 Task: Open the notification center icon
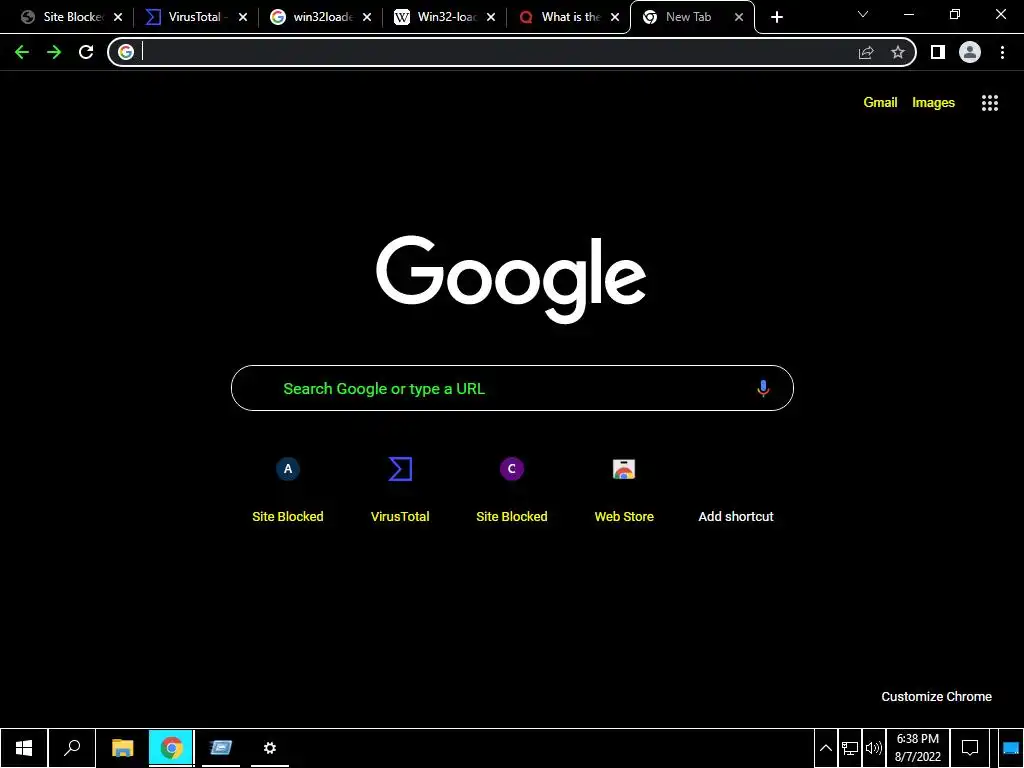pyautogui.click(x=970, y=748)
